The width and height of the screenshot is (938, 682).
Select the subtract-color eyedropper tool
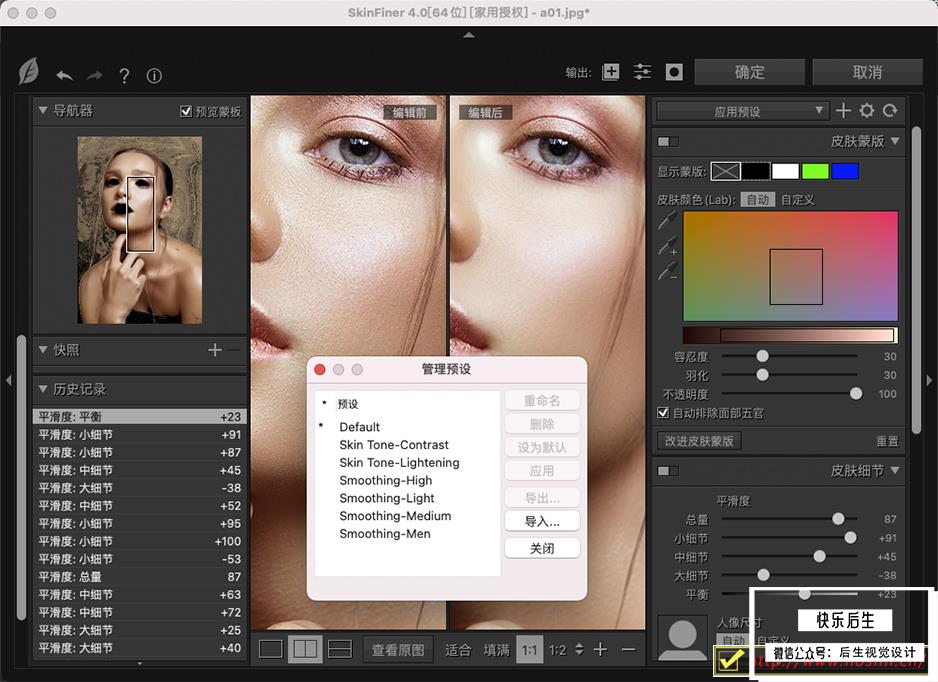point(668,271)
